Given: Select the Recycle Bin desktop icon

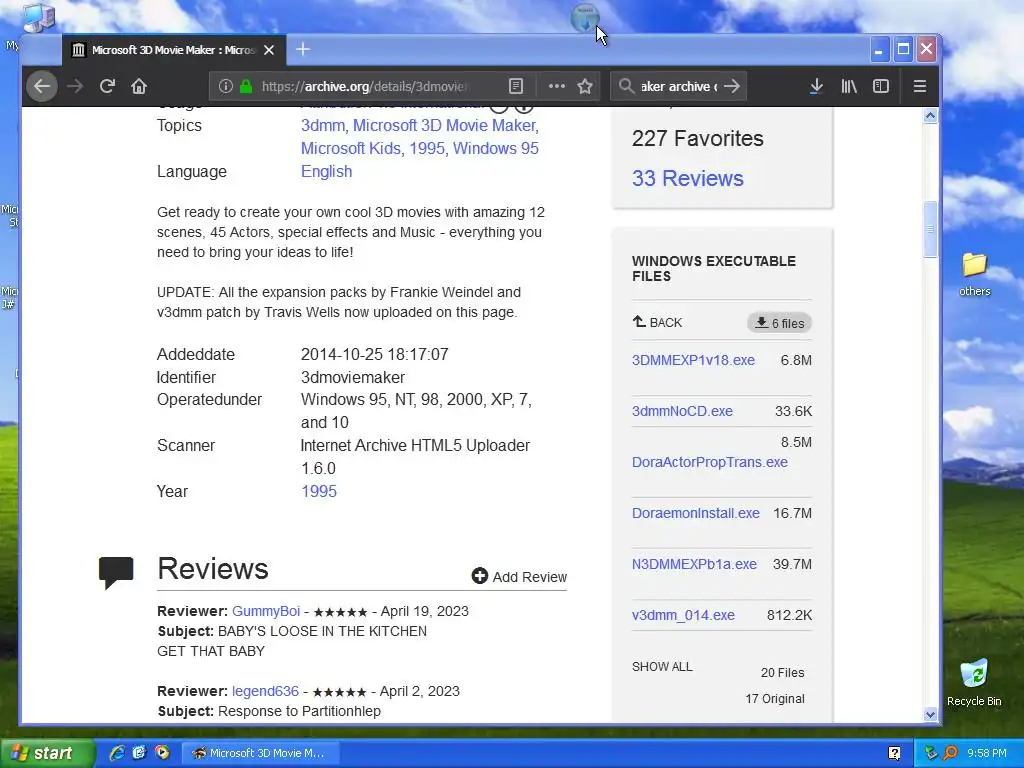Looking at the screenshot, I should 974,683.
